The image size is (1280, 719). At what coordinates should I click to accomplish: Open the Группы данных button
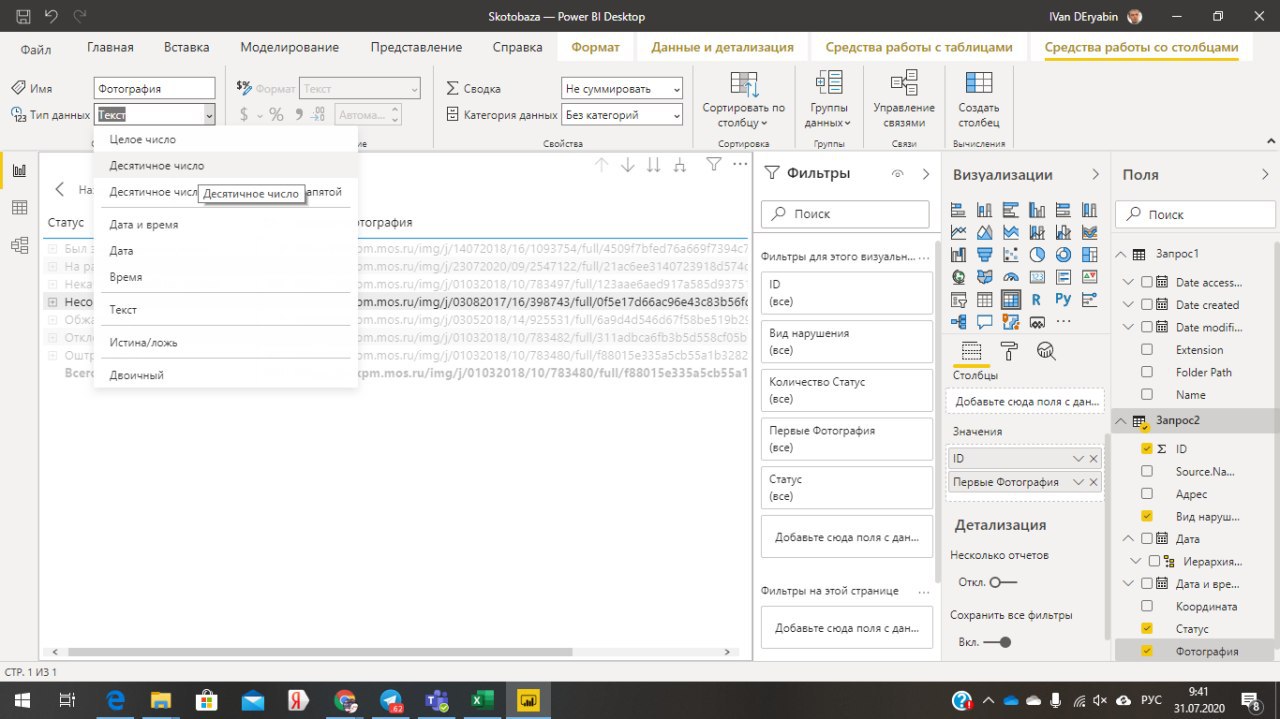click(828, 100)
